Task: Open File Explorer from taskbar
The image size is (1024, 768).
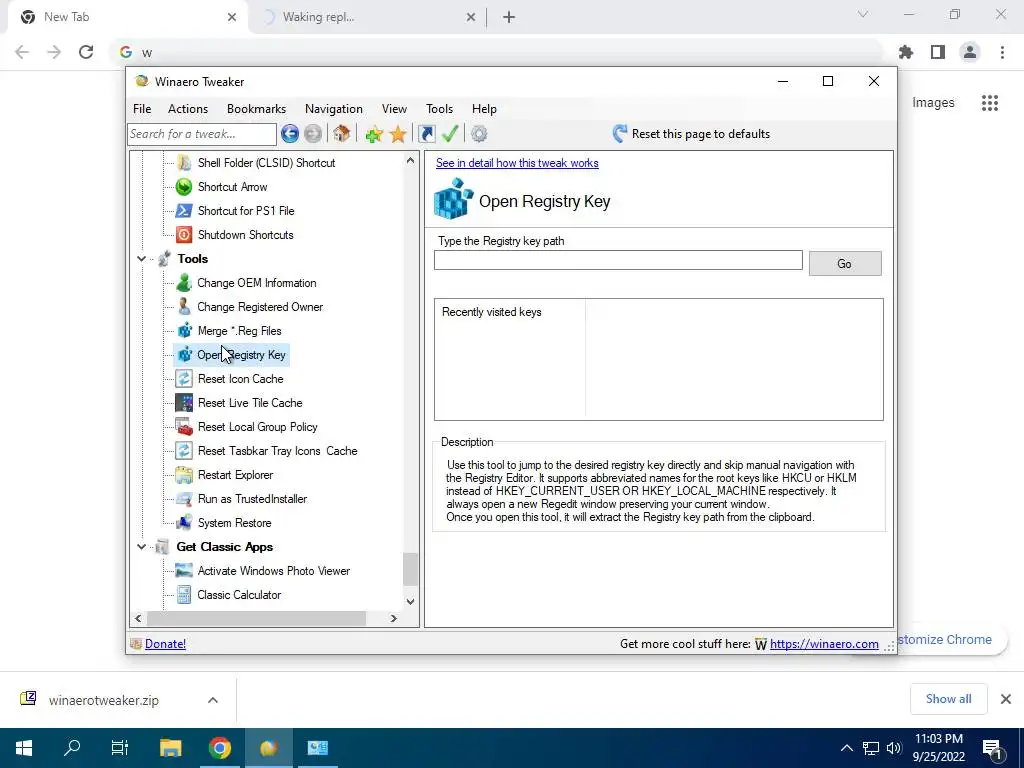Action: [x=170, y=748]
